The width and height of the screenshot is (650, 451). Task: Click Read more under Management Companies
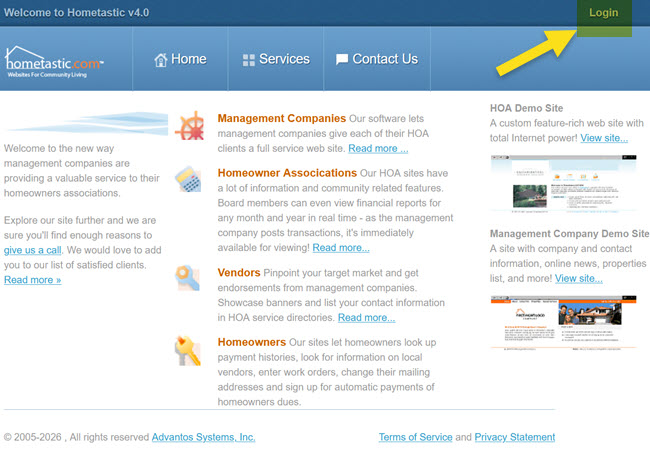point(378,149)
